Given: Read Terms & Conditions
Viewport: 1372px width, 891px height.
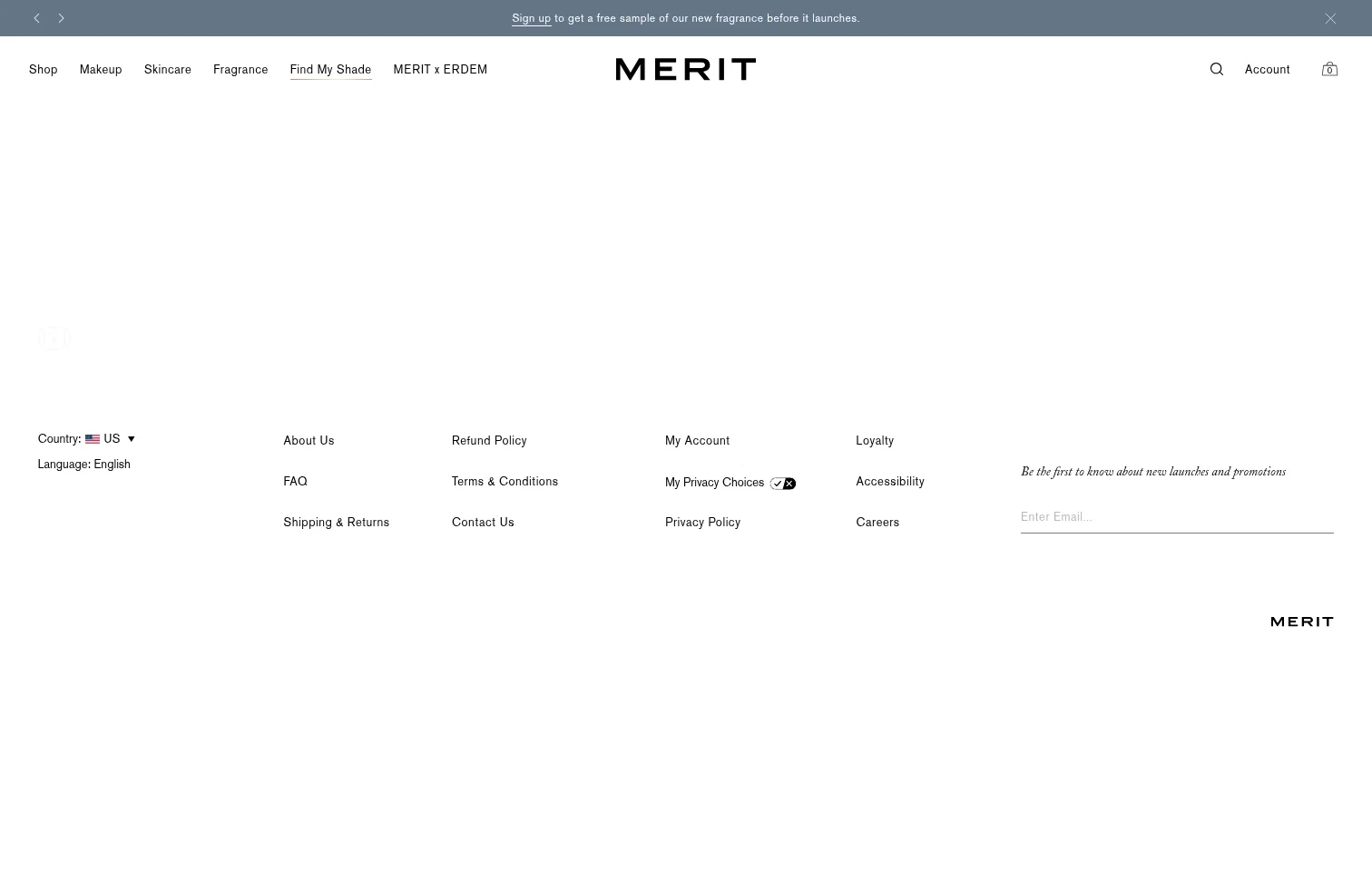Looking at the screenshot, I should click(x=505, y=482).
